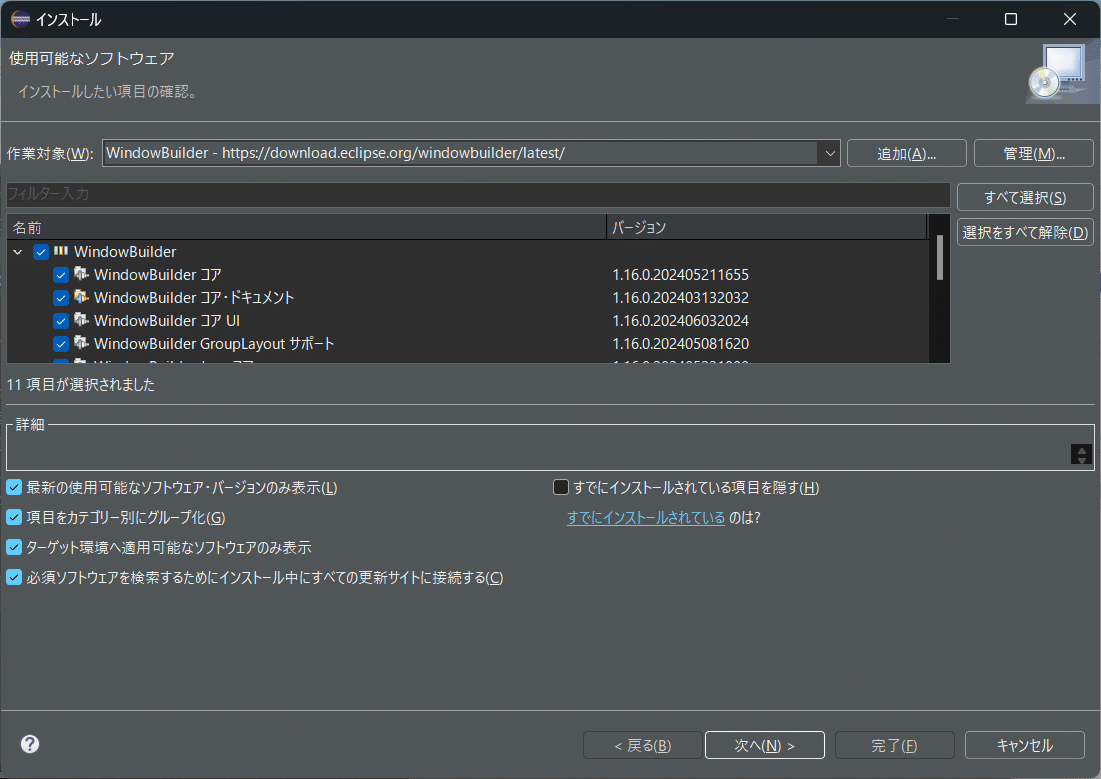Uncheck the WindowBuilder コア UI checkbox
Viewport: 1101px width, 779px height.
tap(61, 321)
